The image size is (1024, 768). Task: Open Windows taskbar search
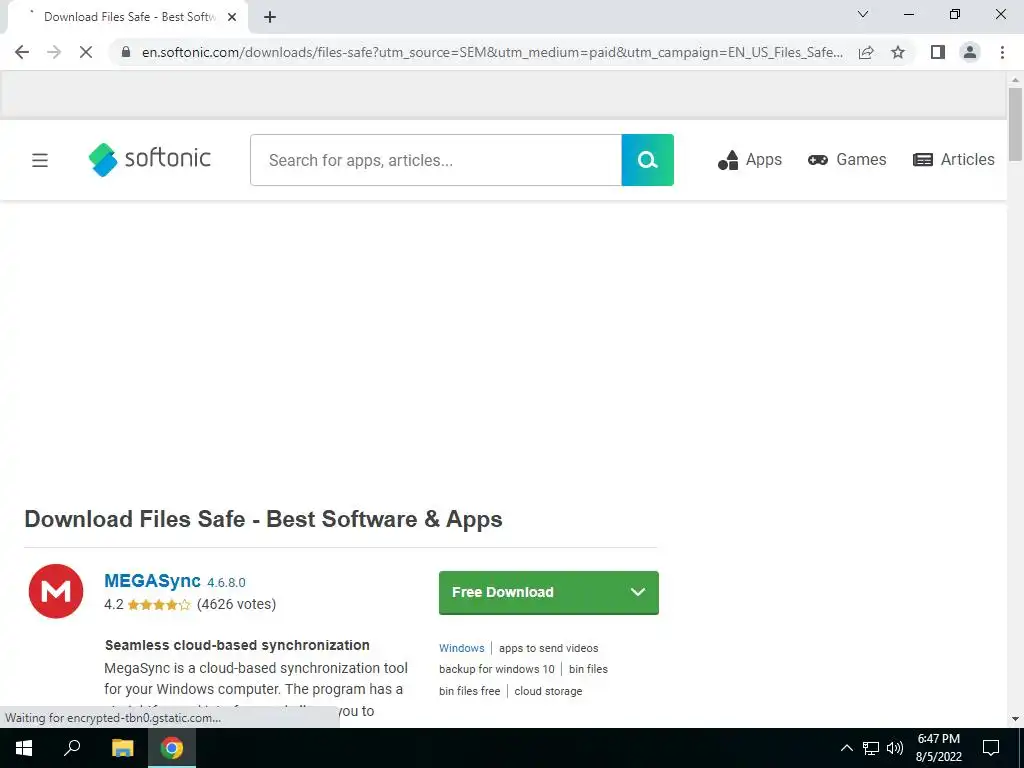coord(72,748)
